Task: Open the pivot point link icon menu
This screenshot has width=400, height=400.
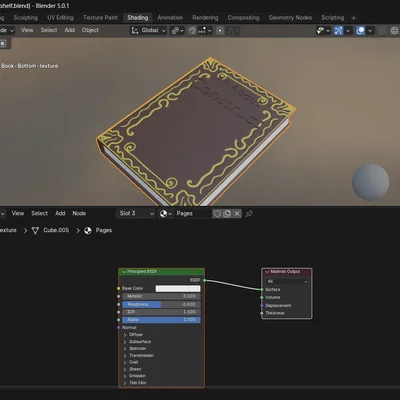Action: tap(177, 31)
